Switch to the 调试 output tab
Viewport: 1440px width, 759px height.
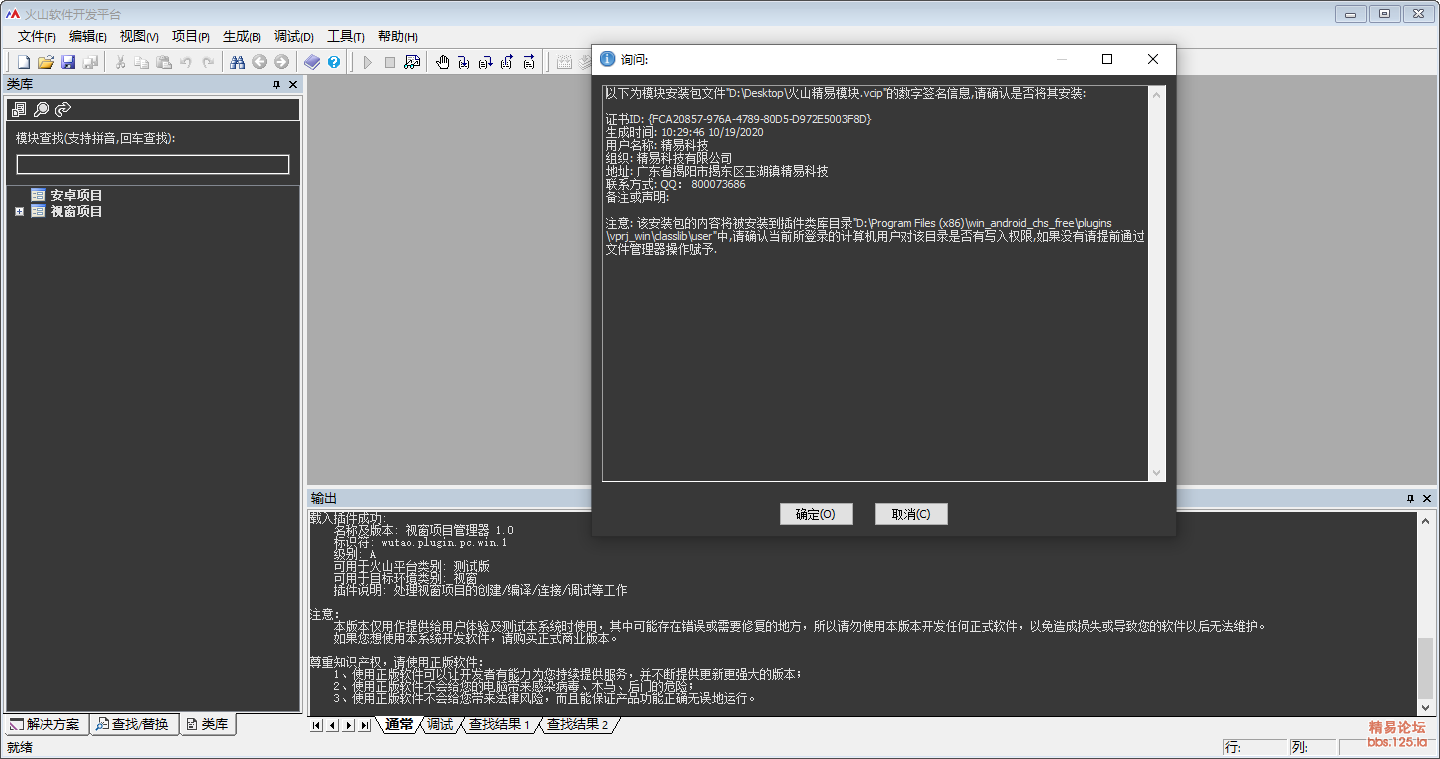point(441,724)
